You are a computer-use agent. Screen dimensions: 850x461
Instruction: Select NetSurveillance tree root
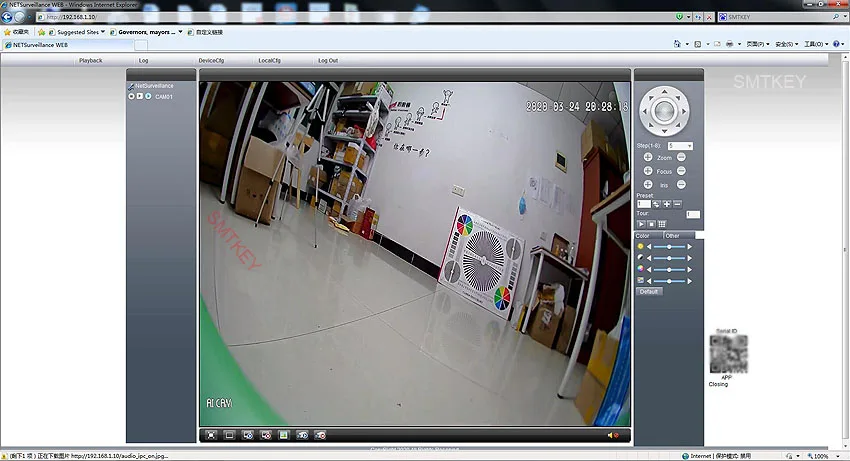[x=154, y=86]
